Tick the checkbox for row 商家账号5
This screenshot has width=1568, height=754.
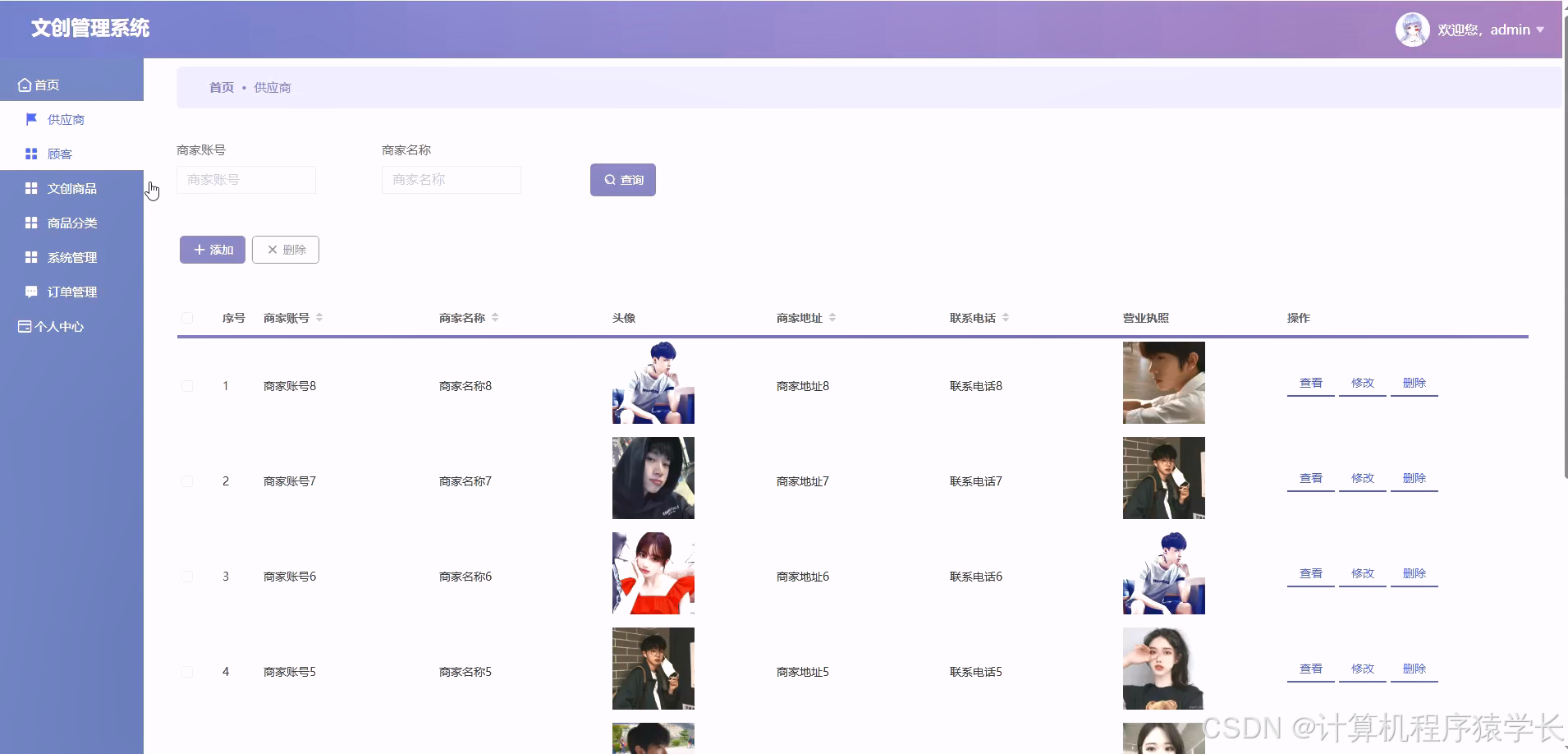[187, 672]
